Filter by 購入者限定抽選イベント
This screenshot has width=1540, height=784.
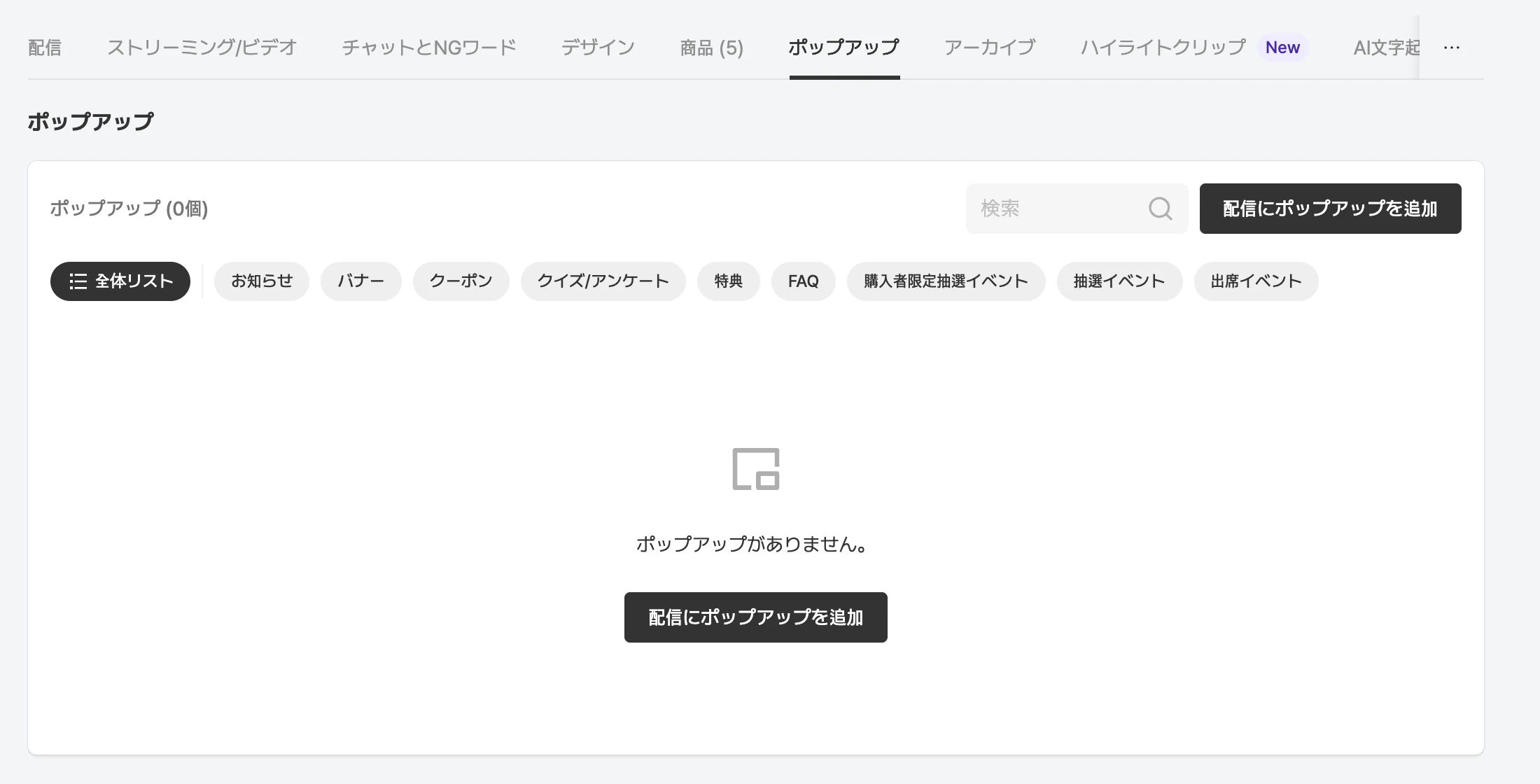coord(946,281)
